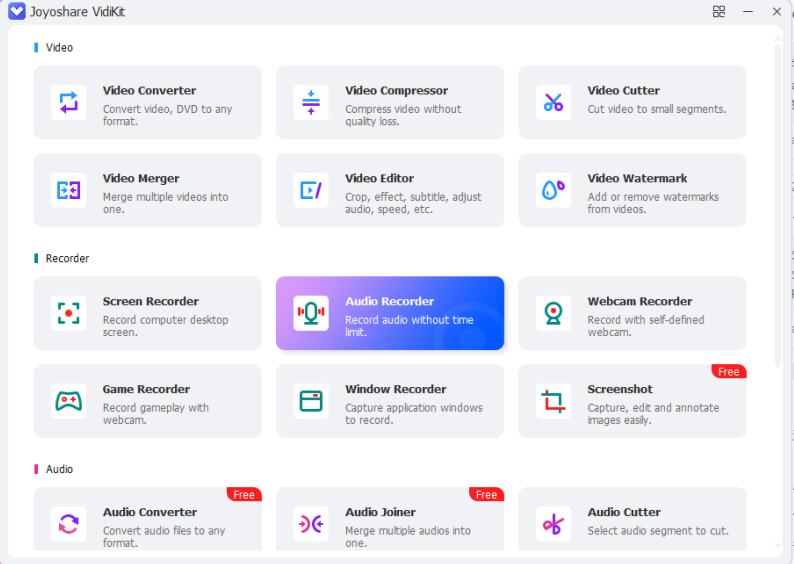
Task: Click the Audio Recorder microphone icon
Action: coord(311,313)
